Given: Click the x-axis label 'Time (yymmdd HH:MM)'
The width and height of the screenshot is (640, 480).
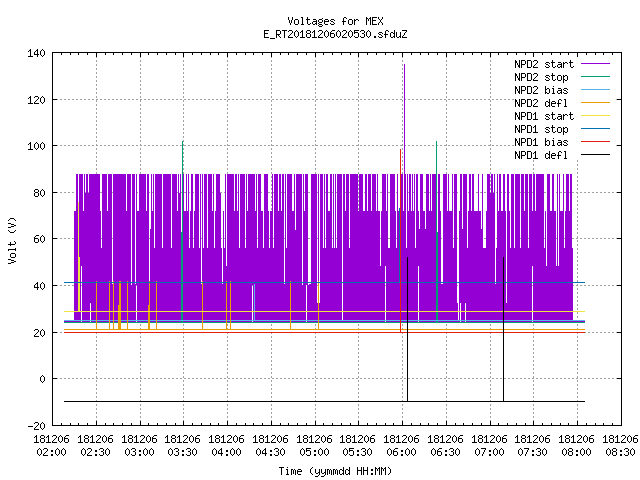Looking at the screenshot, I should [x=335, y=471].
